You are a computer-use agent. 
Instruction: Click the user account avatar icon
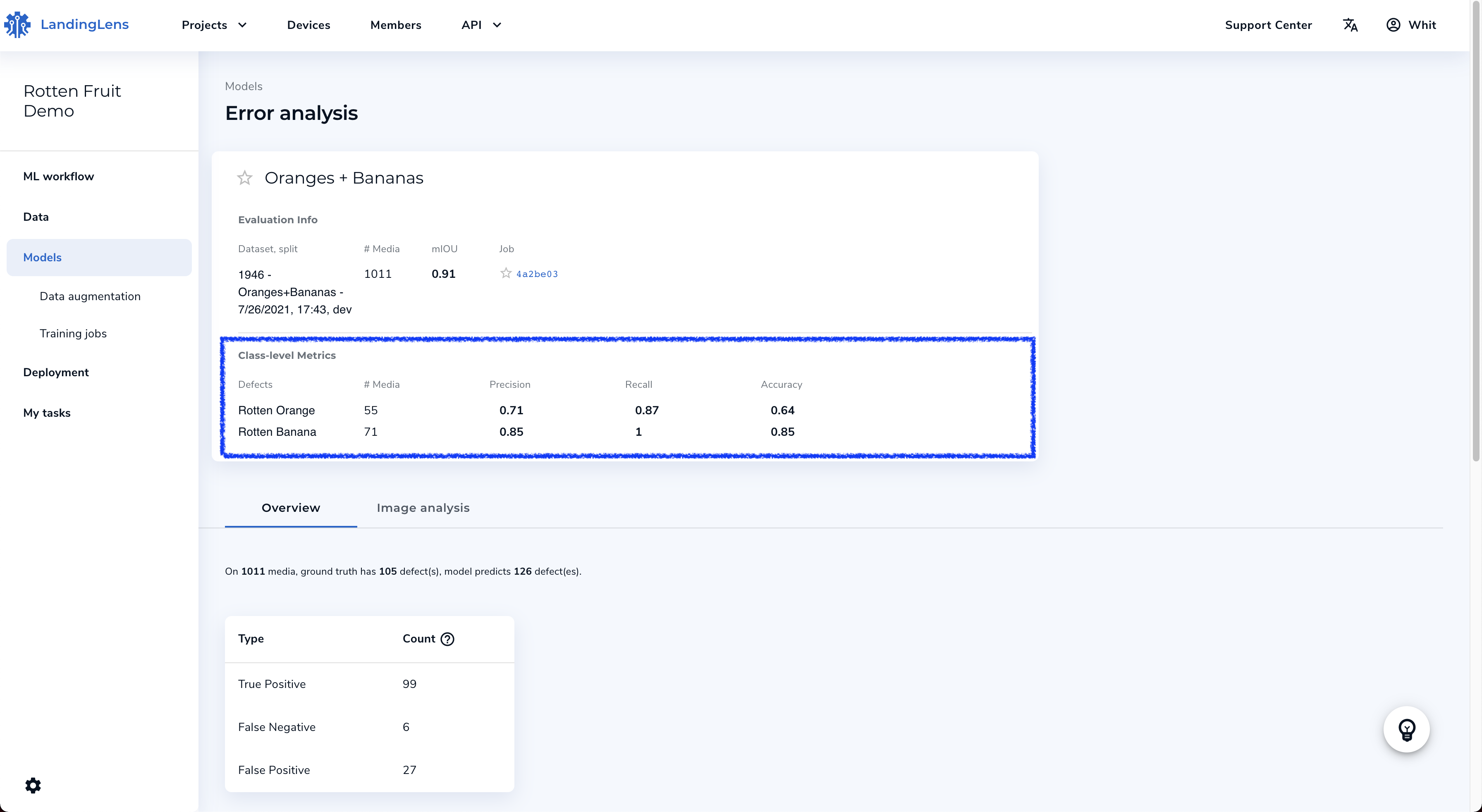point(1393,25)
